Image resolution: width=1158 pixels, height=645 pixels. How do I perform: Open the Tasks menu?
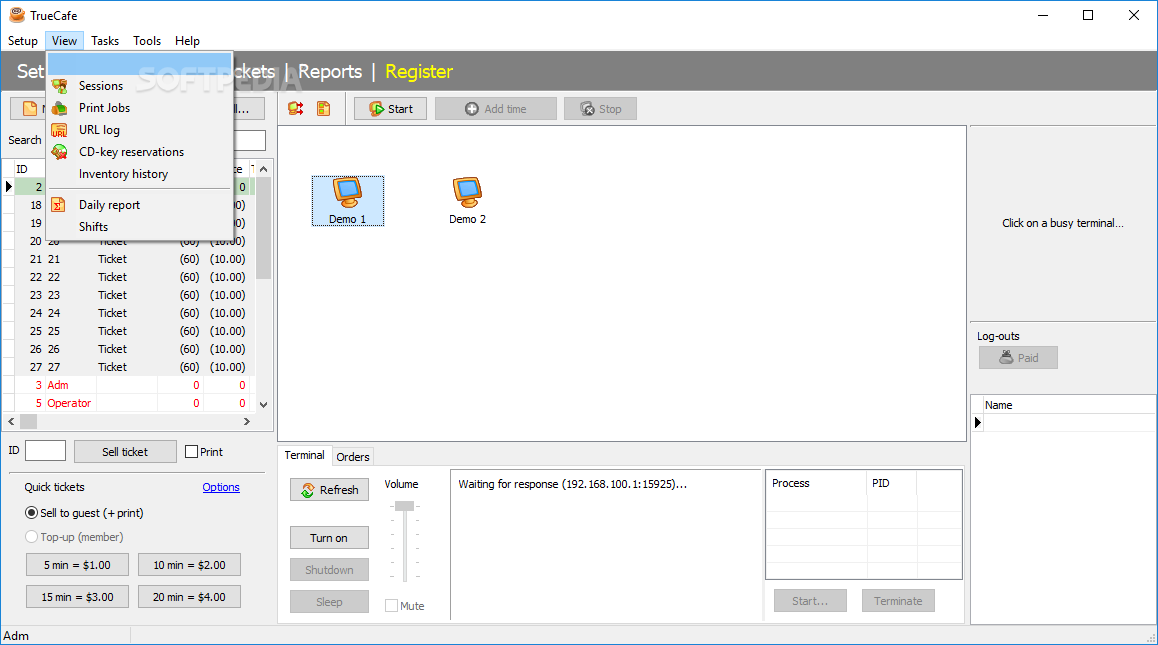(x=105, y=41)
